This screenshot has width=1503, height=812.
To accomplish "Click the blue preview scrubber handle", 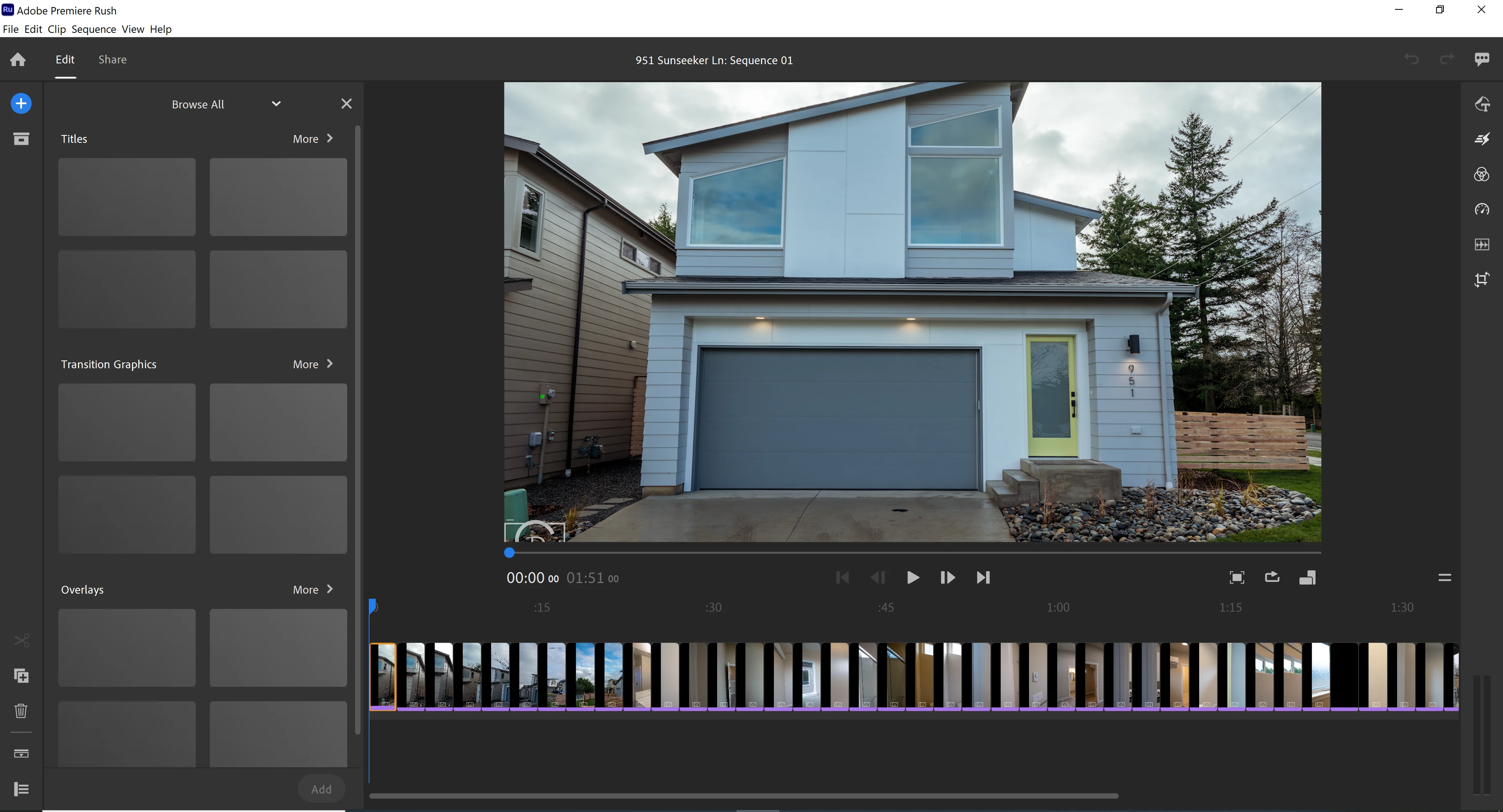I will click(509, 553).
